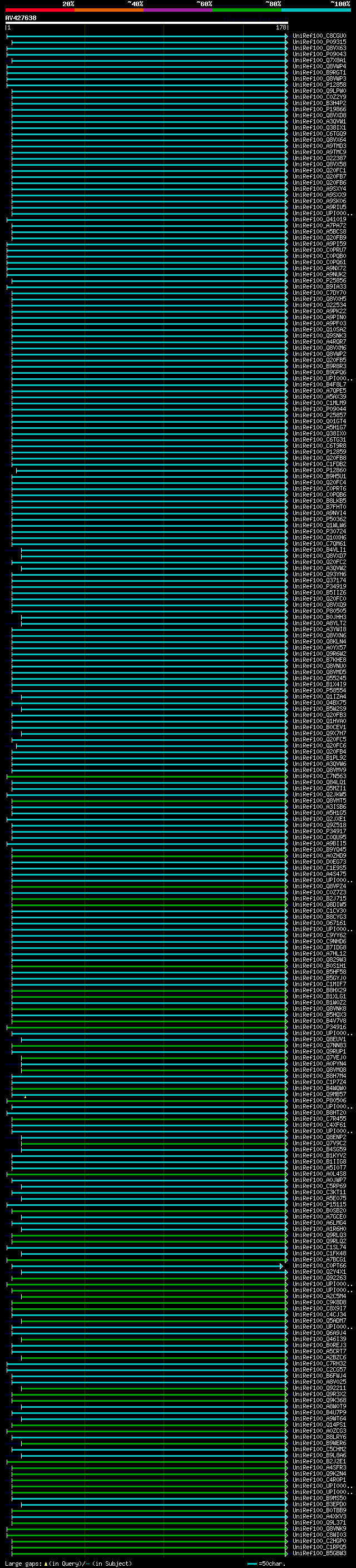Click the UniRef100_A7PA72 label
The image size is (356, 1568).
(319, 226)
